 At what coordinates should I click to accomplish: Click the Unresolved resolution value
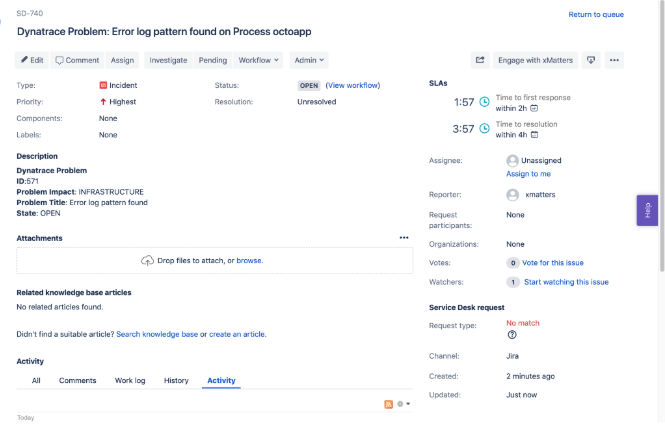click(317, 102)
